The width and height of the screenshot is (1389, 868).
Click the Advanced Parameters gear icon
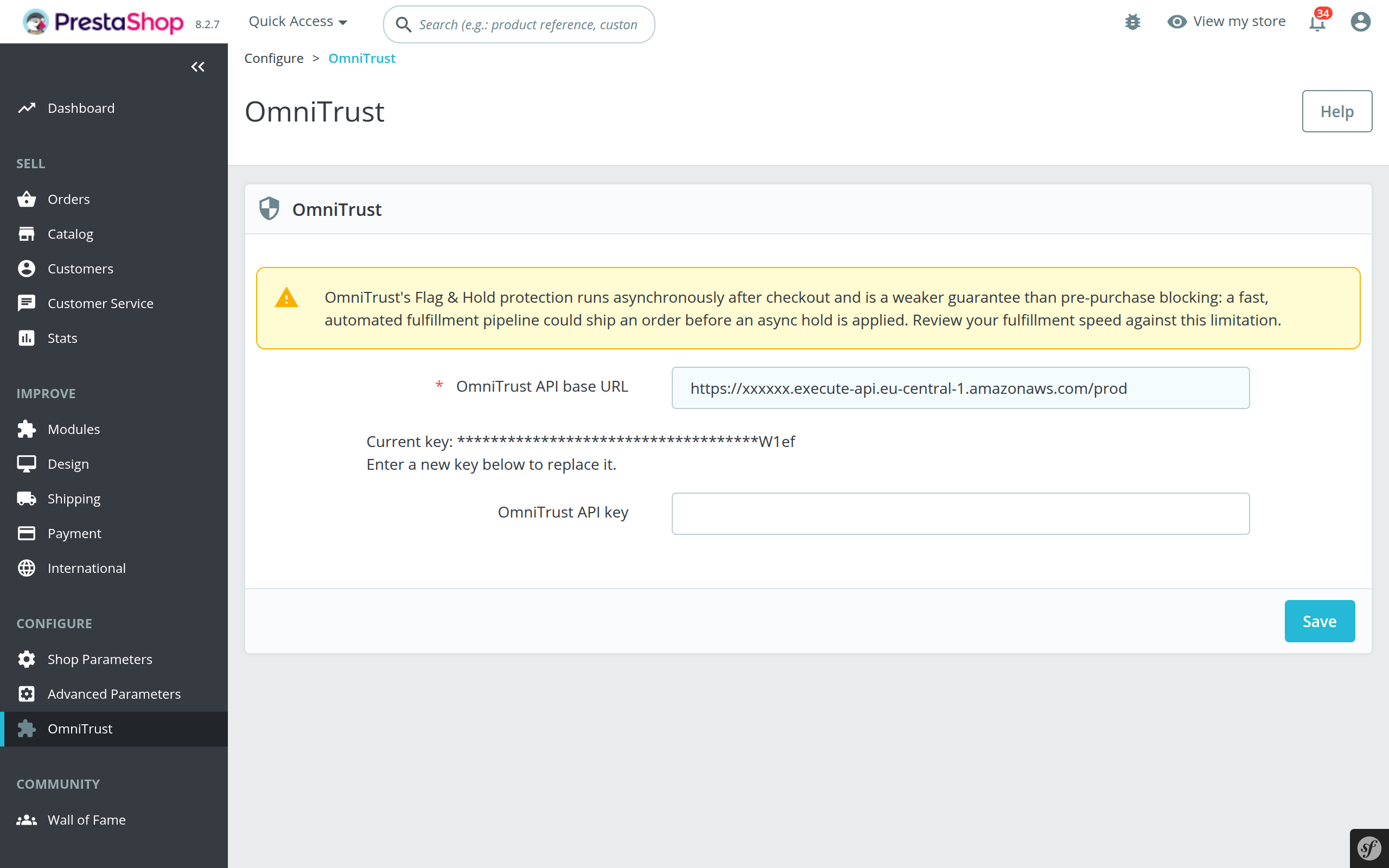click(27, 693)
